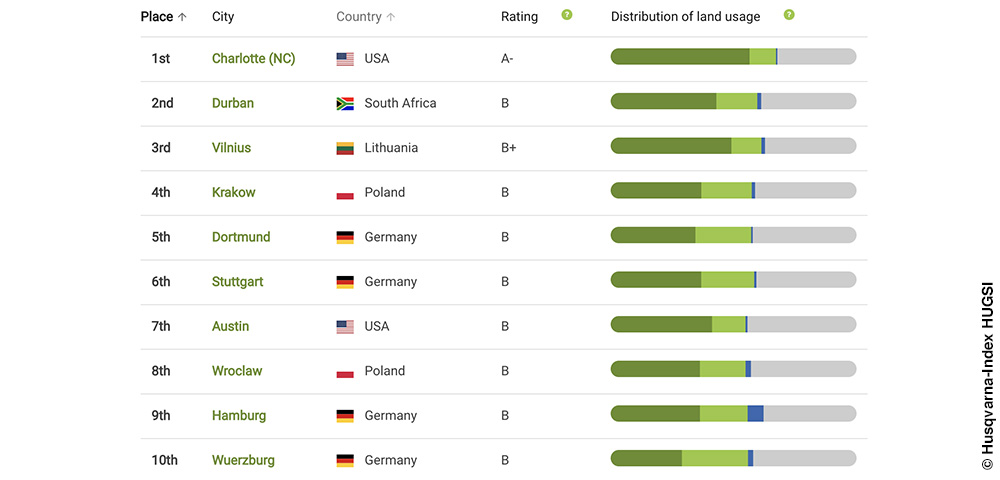The image size is (1000, 480).
Task: Click the Germany flag in Dortmund row
Action: [x=345, y=238]
